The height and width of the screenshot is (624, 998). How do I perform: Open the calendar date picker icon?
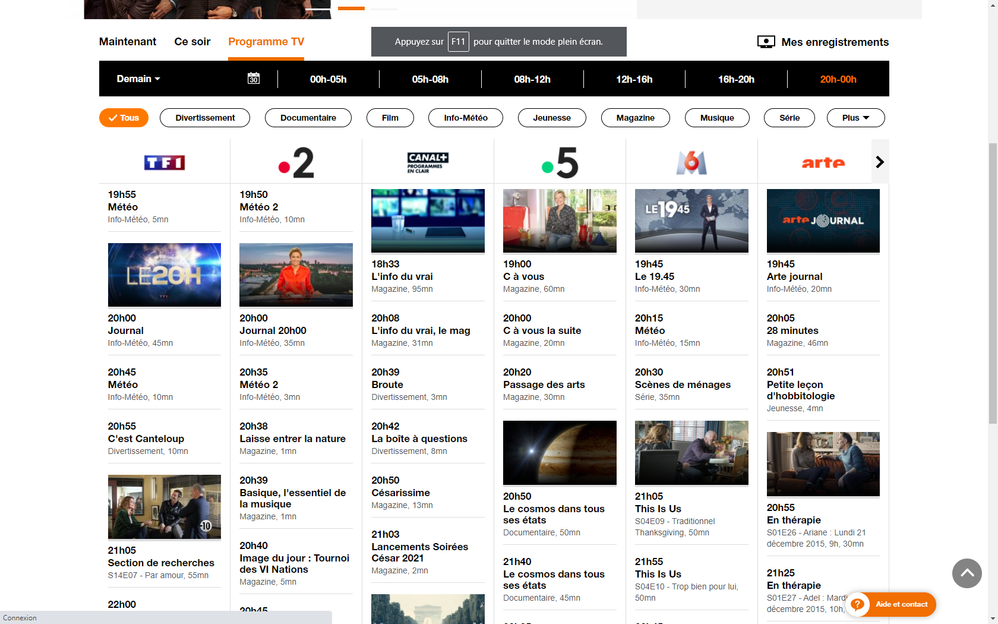coord(254,79)
